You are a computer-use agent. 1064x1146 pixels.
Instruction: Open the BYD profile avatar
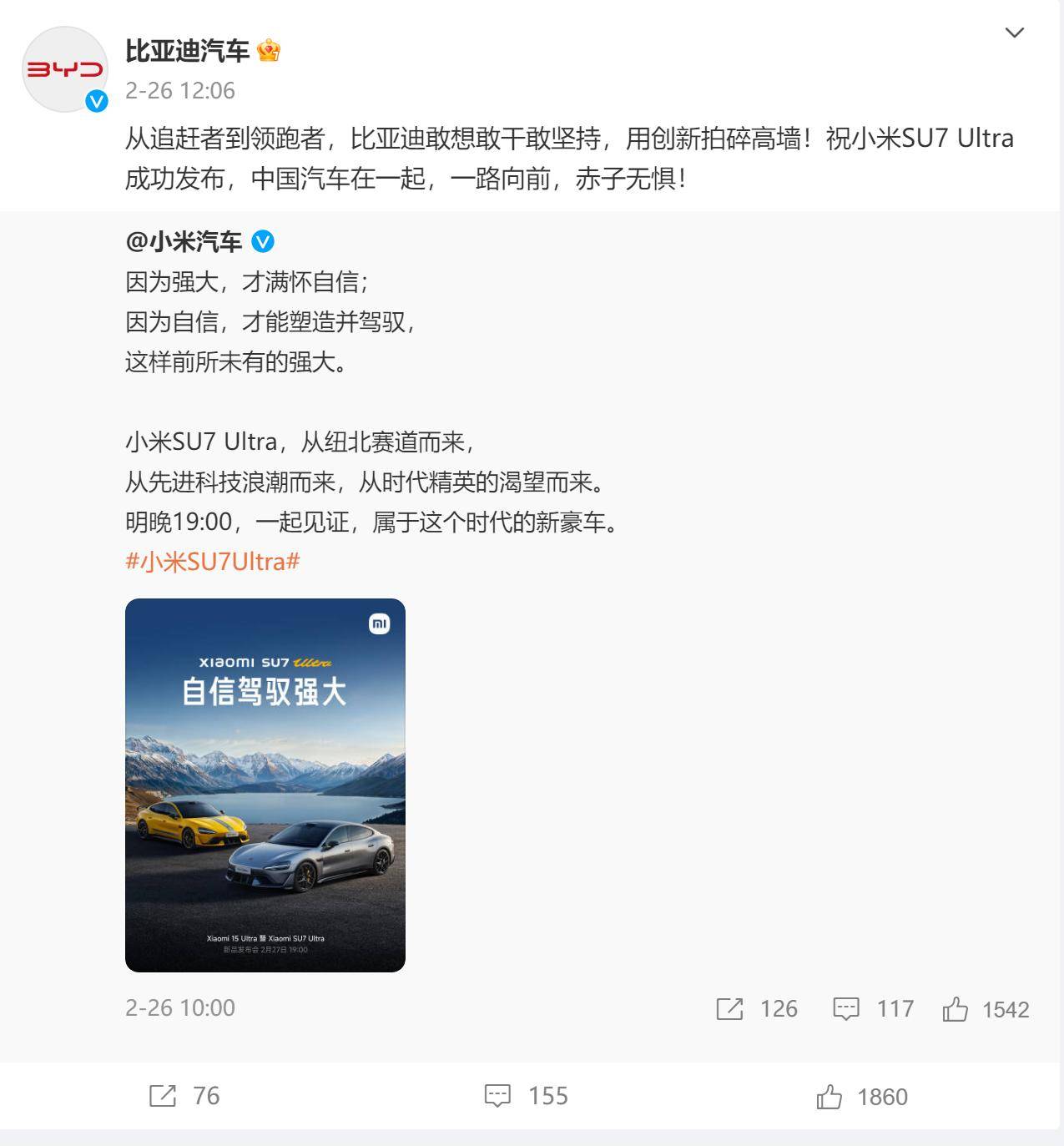[65, 69]
